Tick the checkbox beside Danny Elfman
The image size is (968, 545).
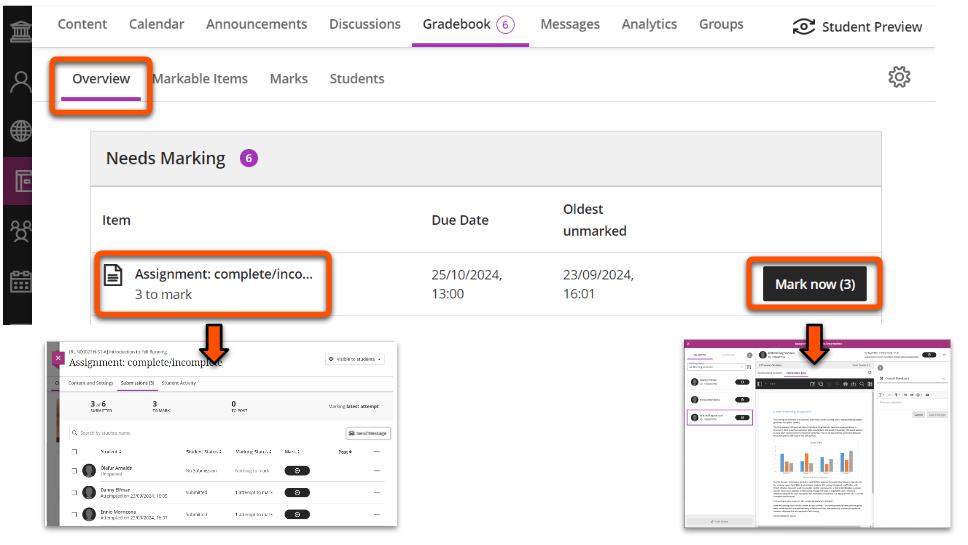pyautogui.click(x=74, y=493)
